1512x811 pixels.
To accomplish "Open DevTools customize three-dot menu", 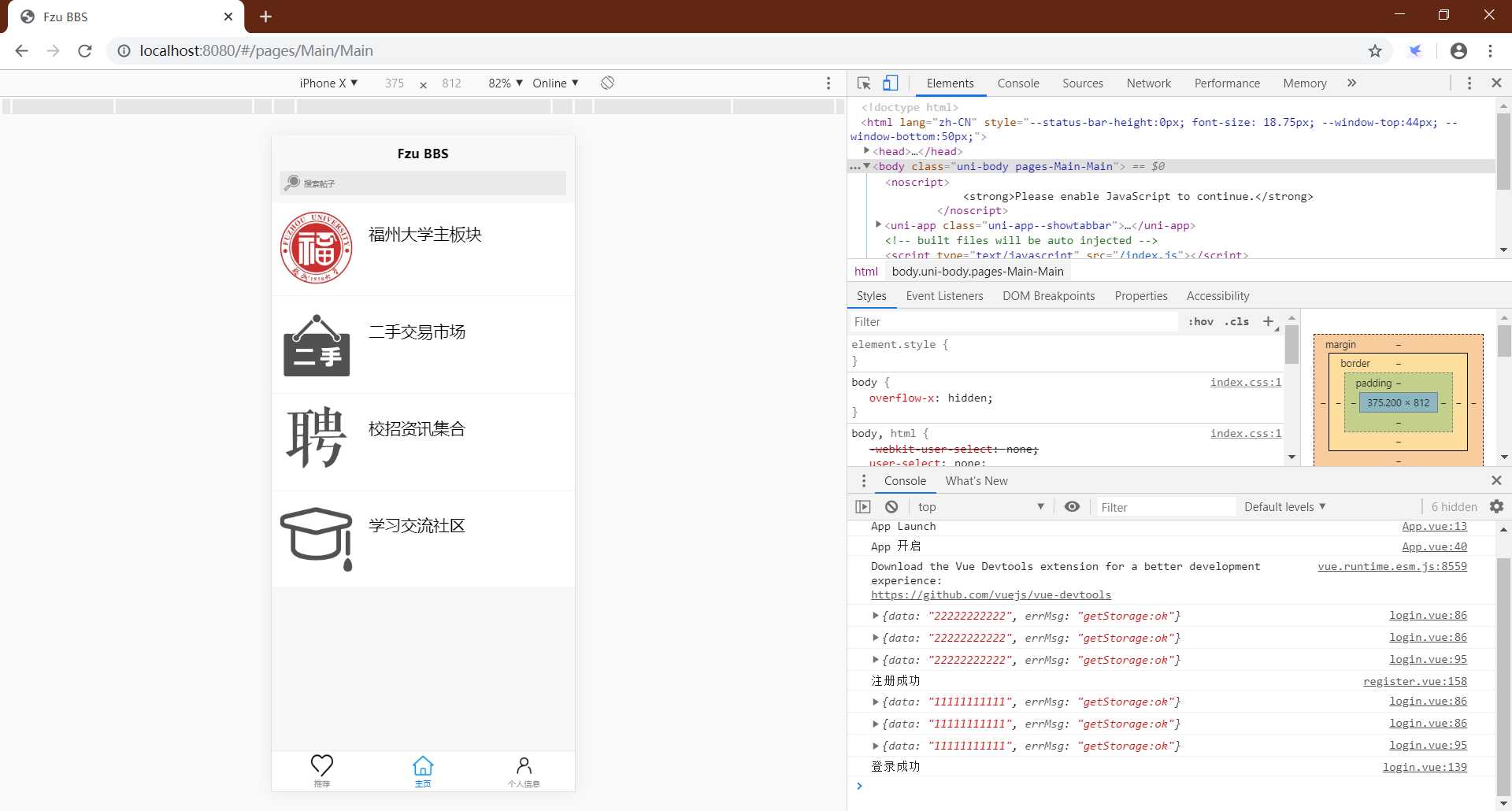I will point(1469,83).
